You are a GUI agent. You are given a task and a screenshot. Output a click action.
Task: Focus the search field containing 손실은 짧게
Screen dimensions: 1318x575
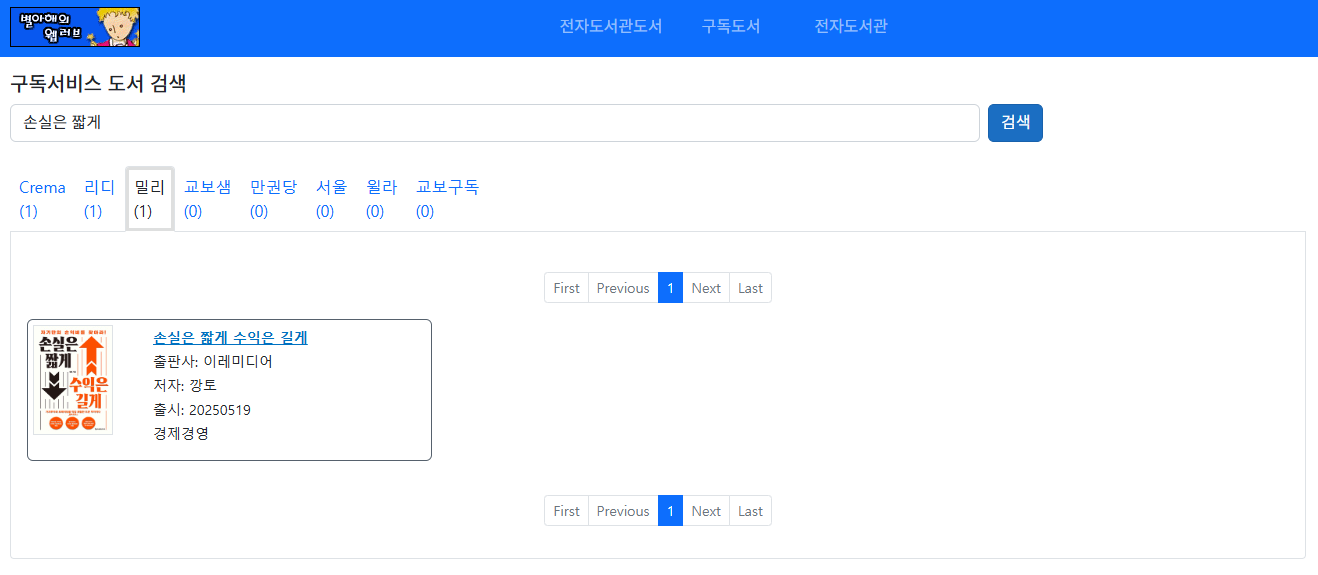pyautogui.click(x=494, y=123)
